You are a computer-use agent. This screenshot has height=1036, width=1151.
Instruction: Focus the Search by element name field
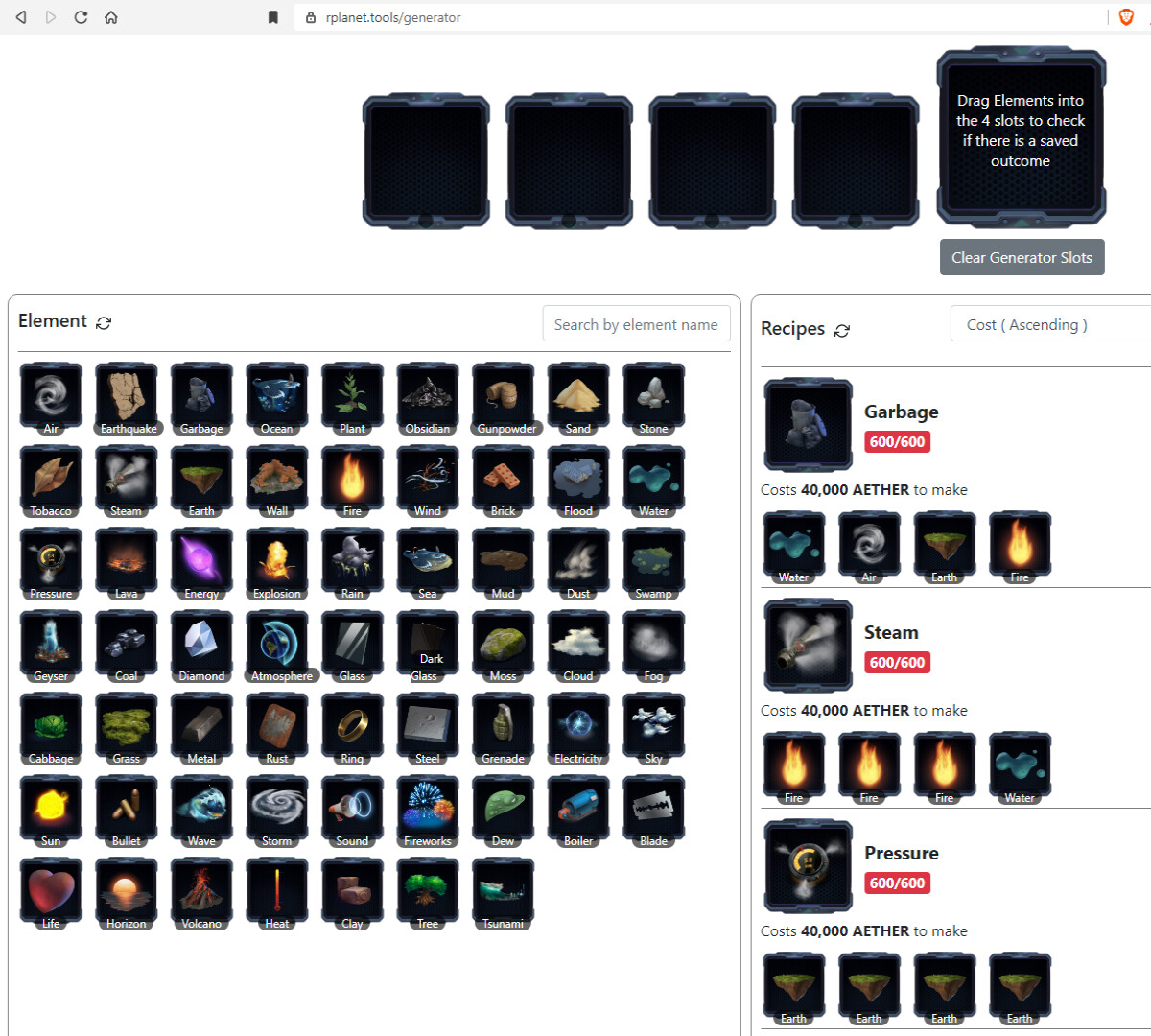point(636,324)
